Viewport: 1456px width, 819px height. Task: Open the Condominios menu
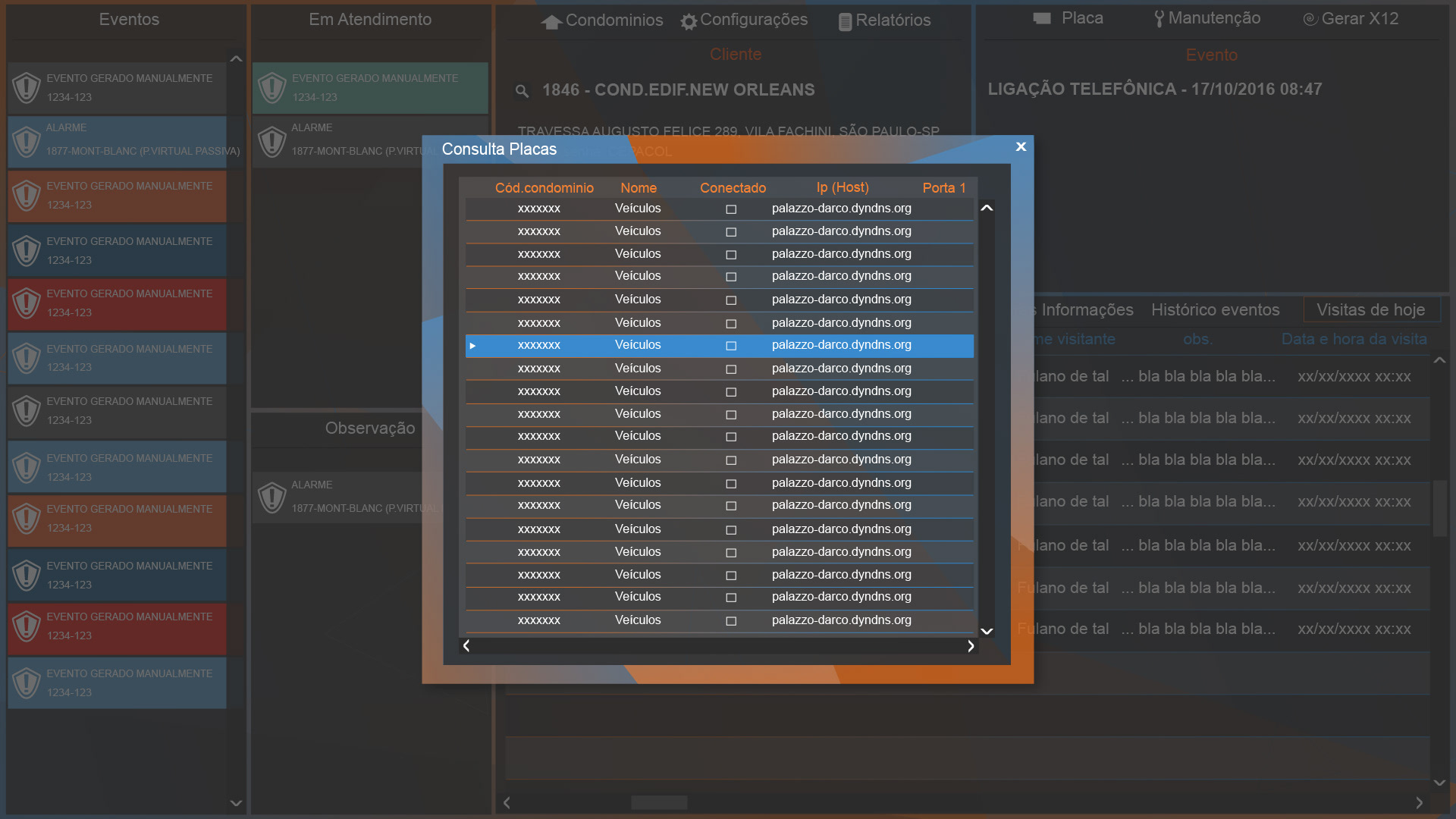(603, 20)
